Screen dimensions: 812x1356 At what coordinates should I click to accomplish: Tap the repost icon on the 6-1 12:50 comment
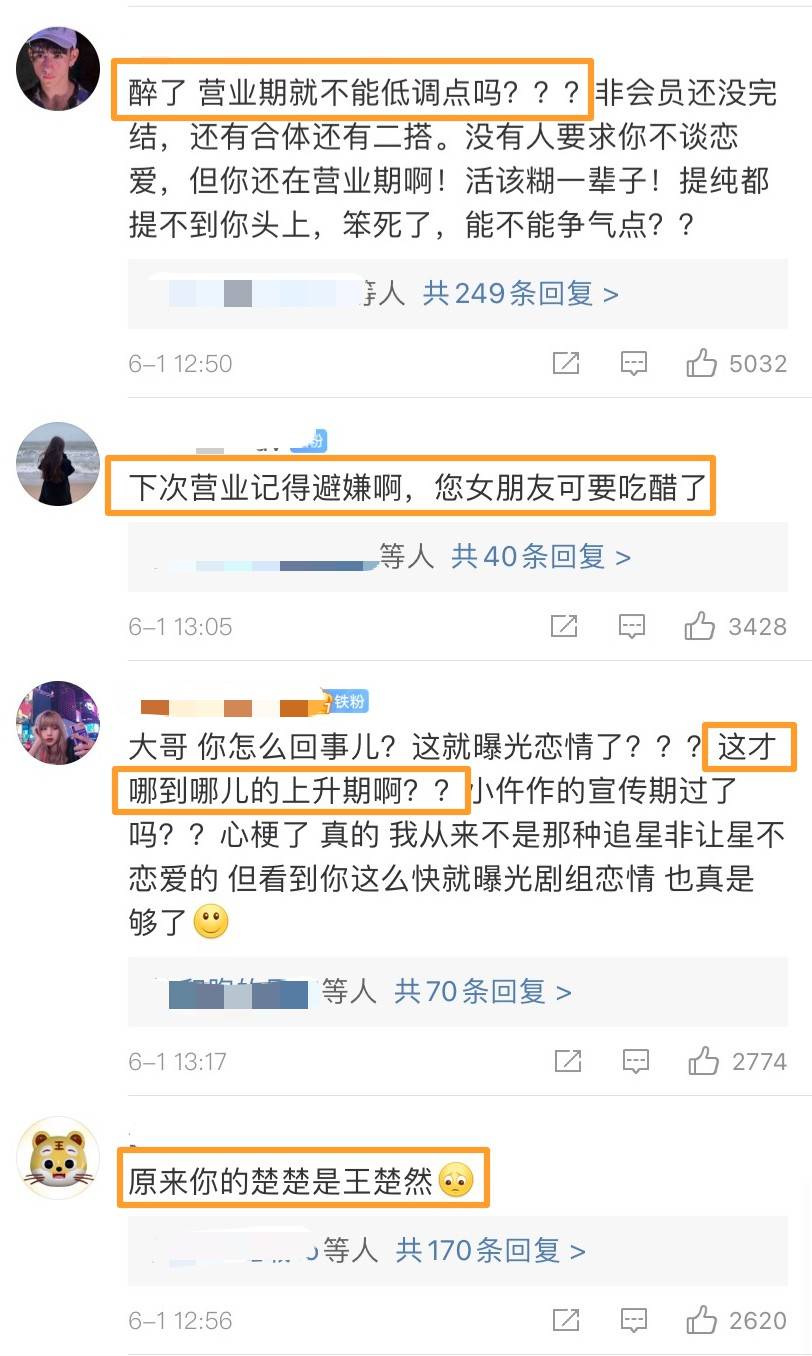(566, 363)
